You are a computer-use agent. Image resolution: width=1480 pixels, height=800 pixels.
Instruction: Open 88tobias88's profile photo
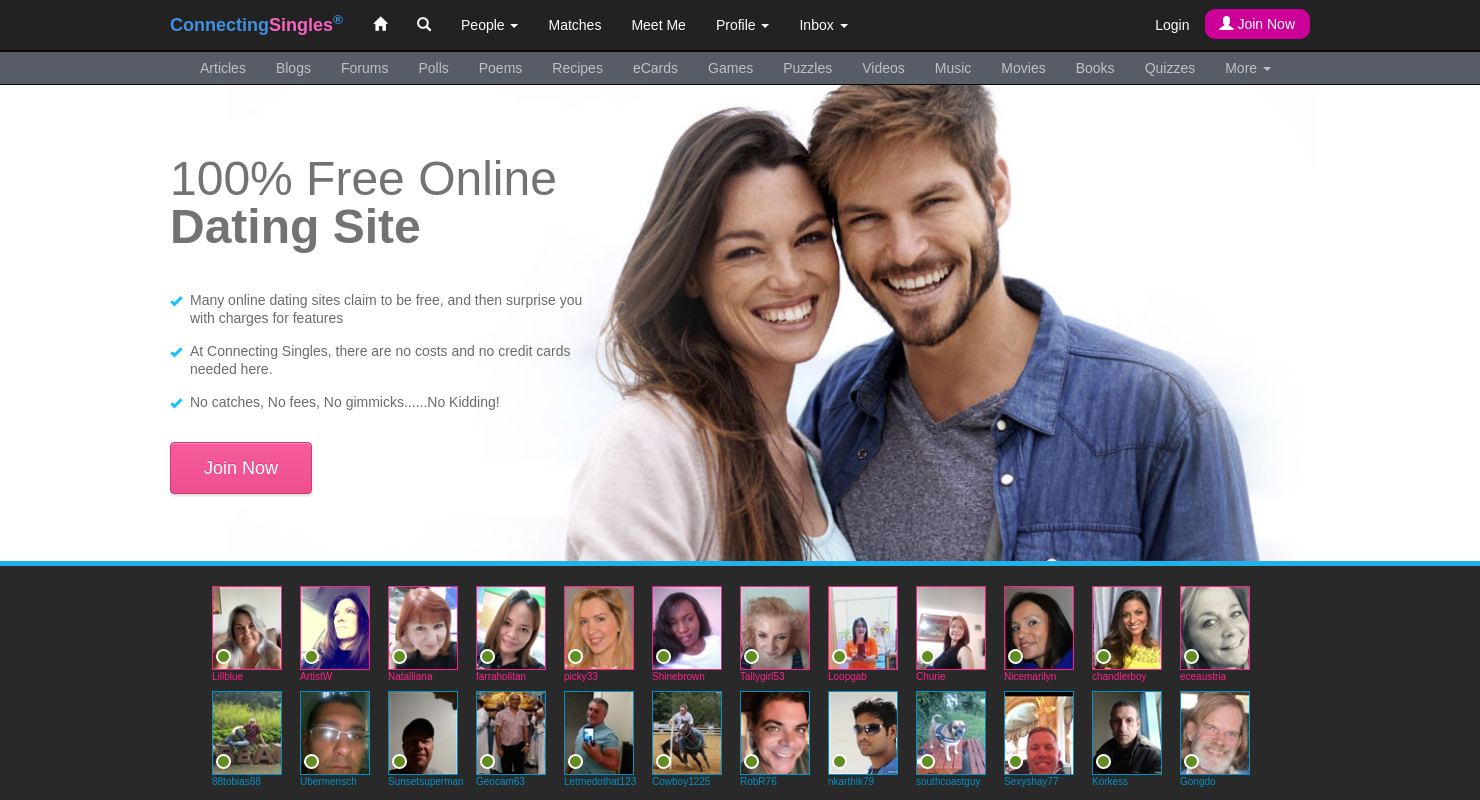pos(247,733)
